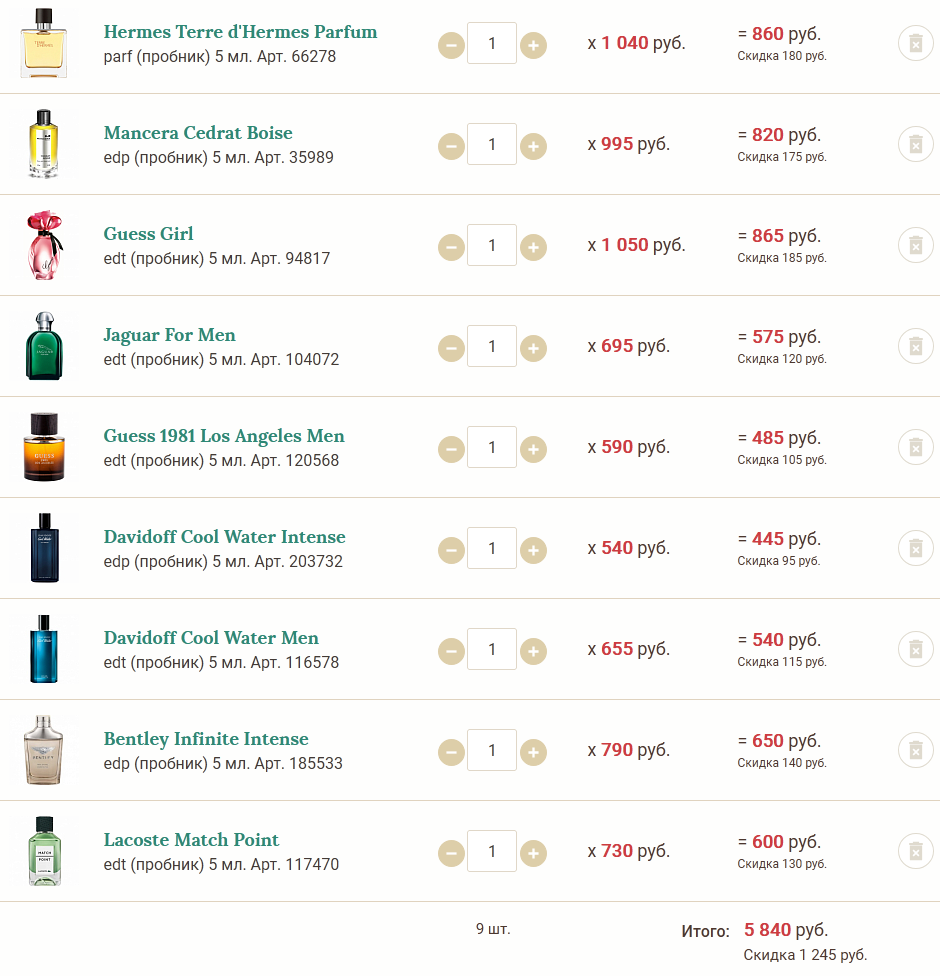Viewport: 940px width, 976px height.
Task: Focus quantity input for Jaguar For Men
Action: coord(492,347)
